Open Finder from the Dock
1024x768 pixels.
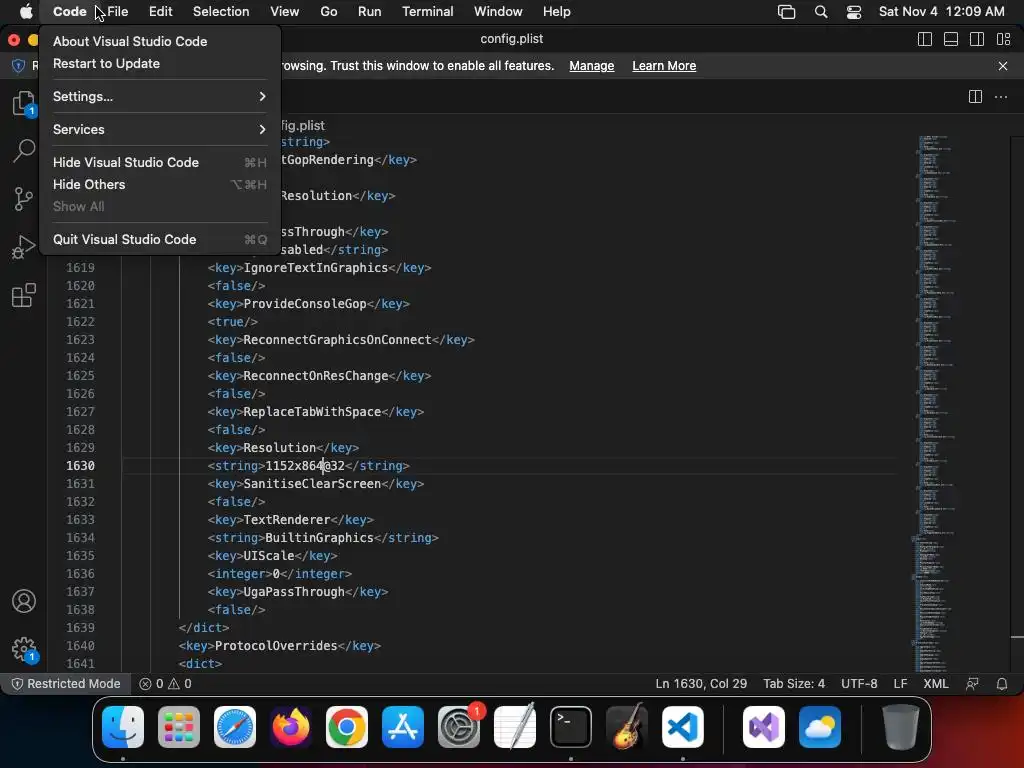[123, 727]
